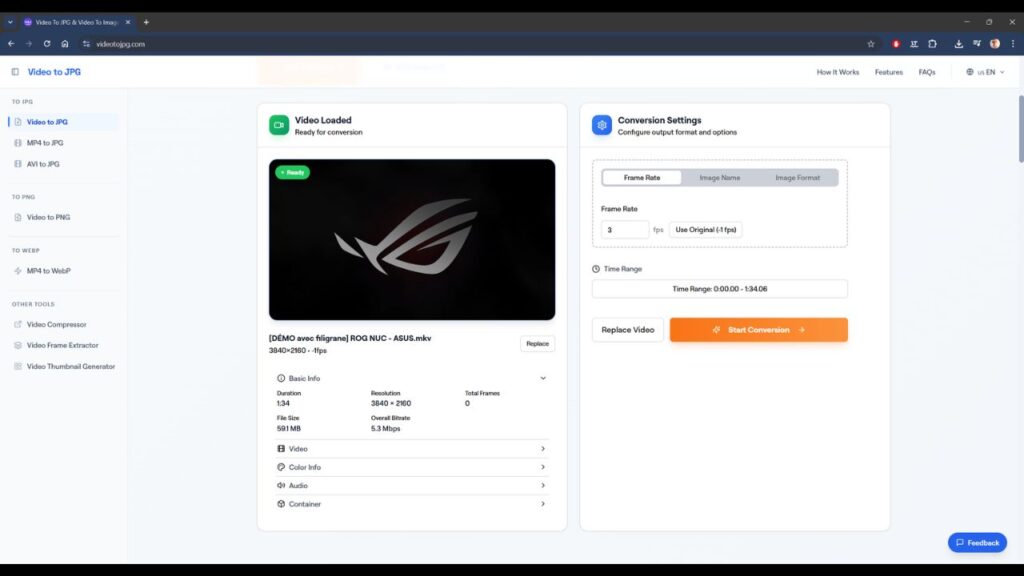Click the Time Range bar
The height and width of the screenshot is (576, 1024).
(x=719, y=288)
